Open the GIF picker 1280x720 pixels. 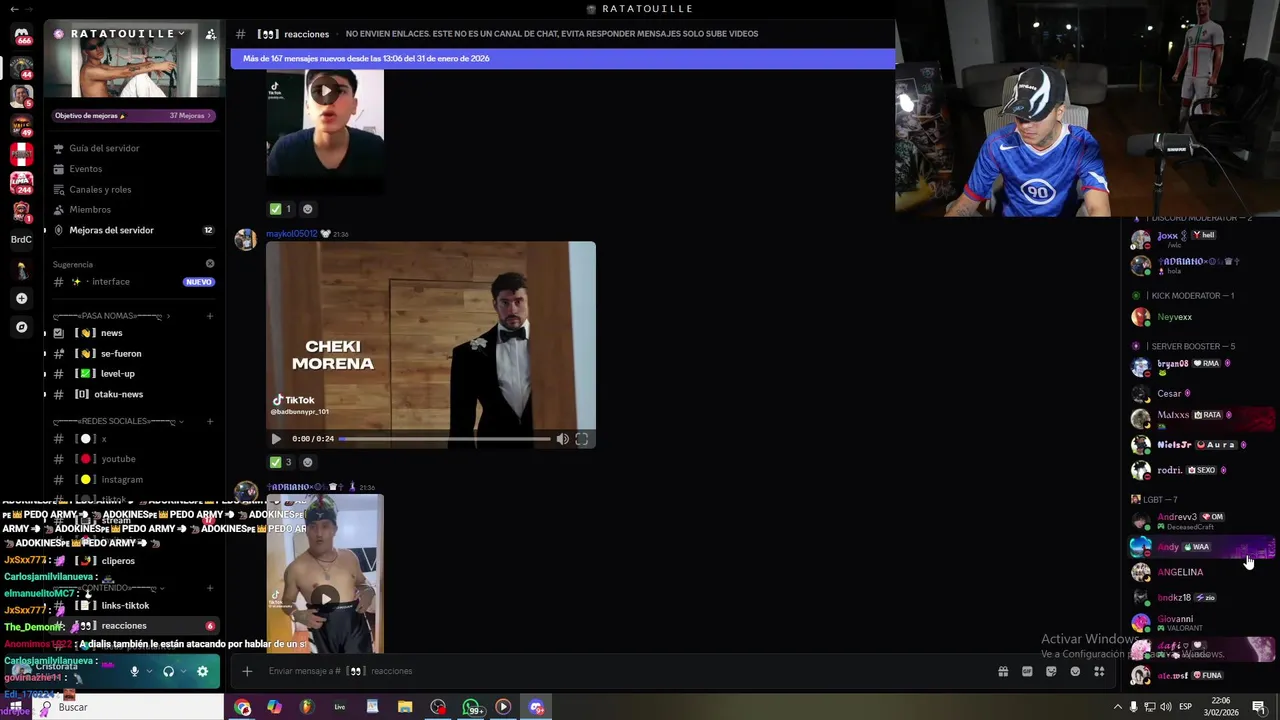[x=1027, y=671]
